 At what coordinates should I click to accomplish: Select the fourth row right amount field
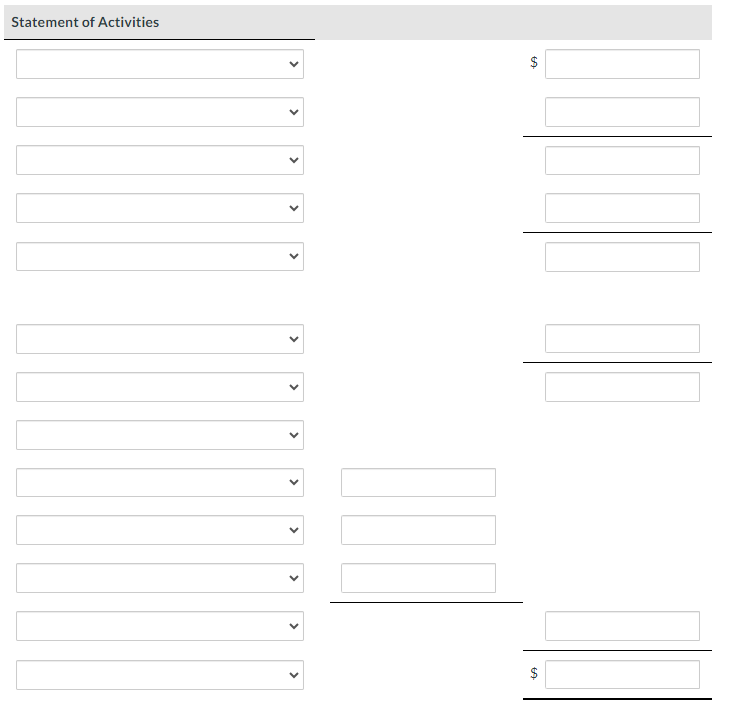(622, 208)
